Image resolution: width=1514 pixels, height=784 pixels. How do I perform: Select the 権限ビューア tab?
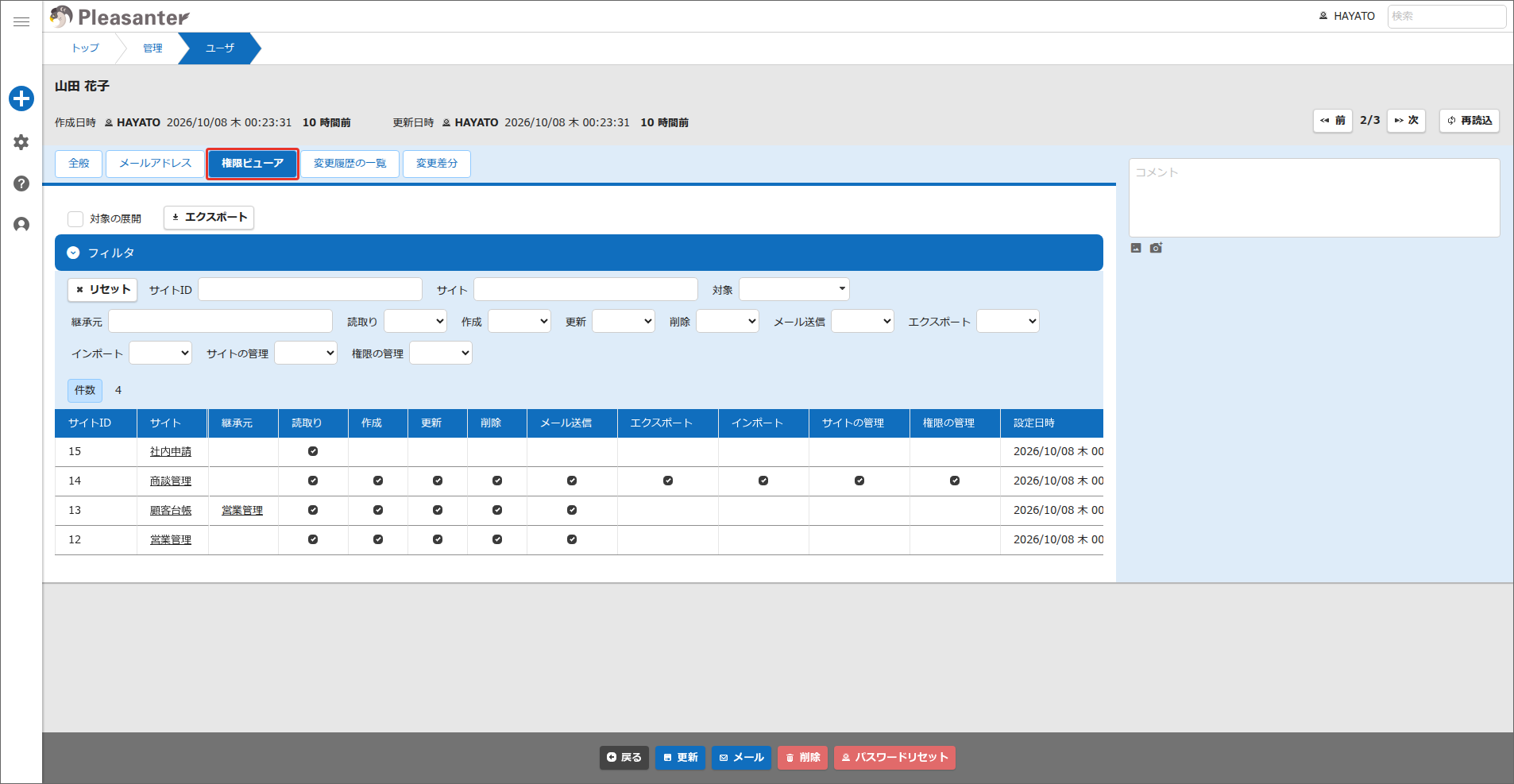253,164
